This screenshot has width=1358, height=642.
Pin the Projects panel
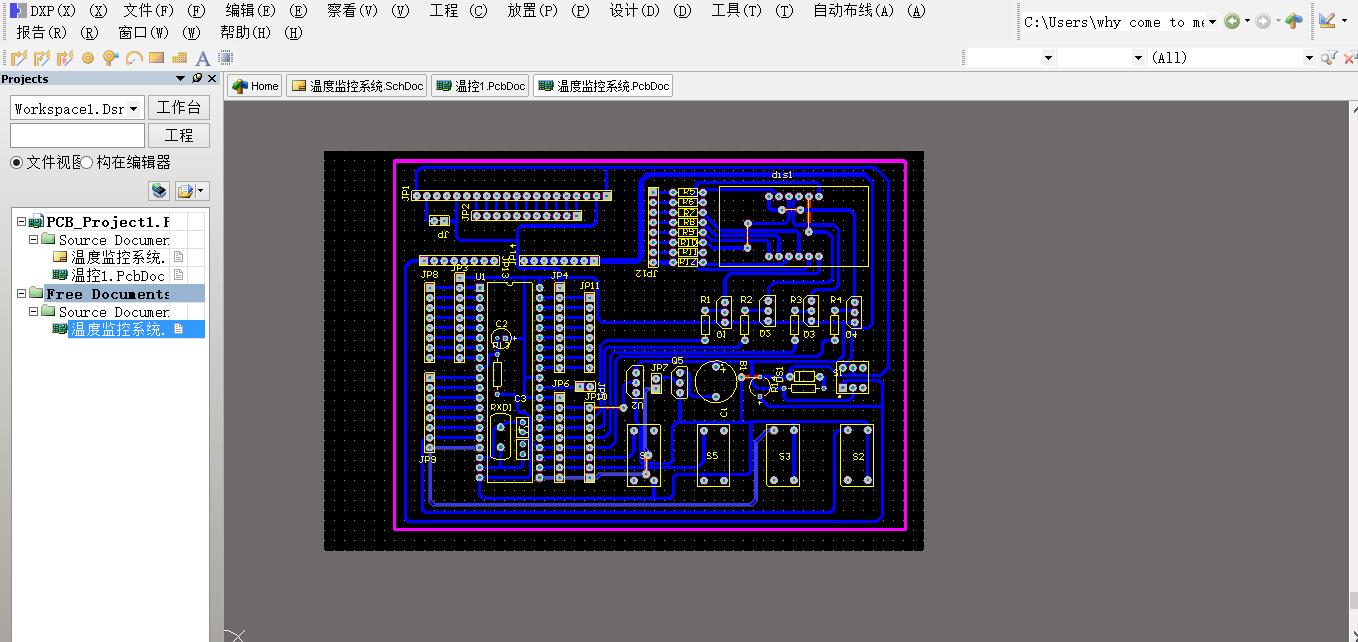(x=197, y=78)
